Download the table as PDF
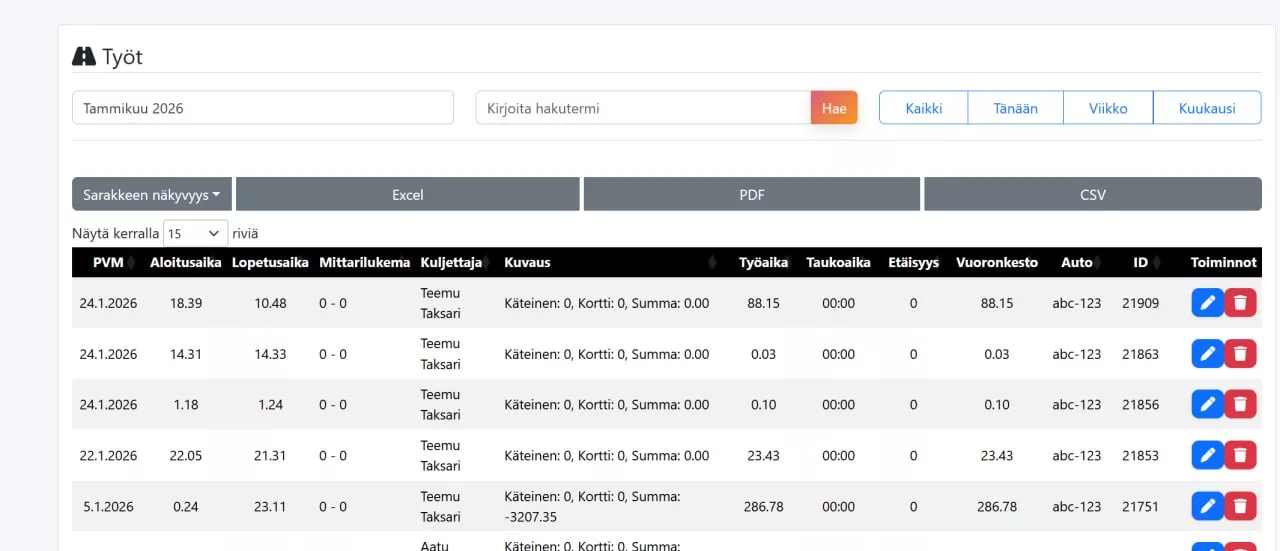This screenshot has width=1280, height=551. (x=752, y=195)
